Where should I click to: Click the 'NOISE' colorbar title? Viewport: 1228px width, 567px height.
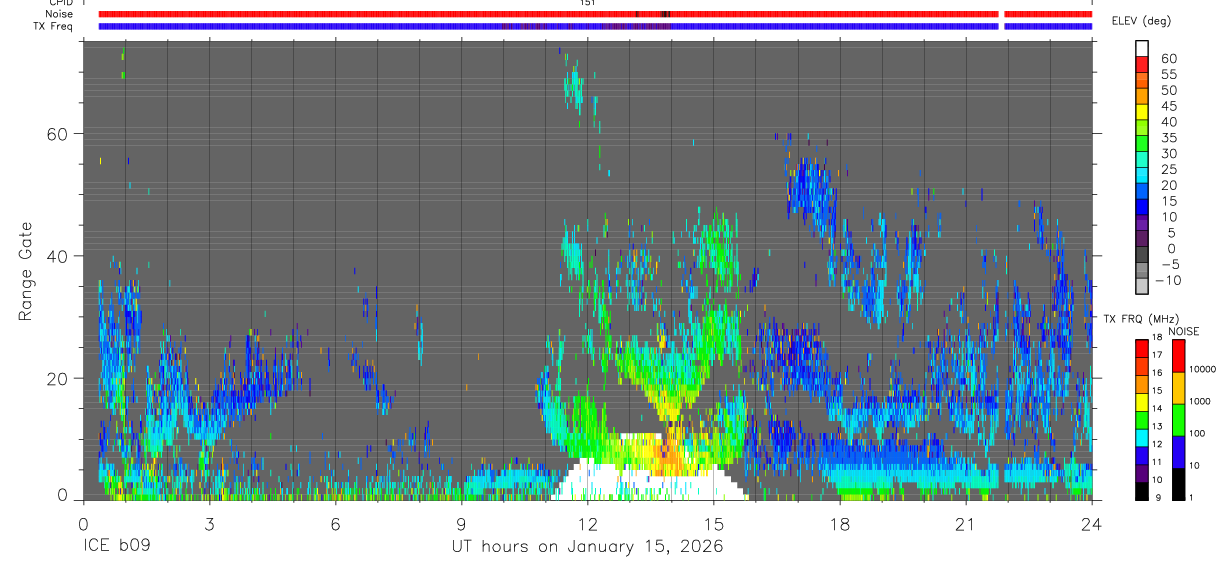1183,331
